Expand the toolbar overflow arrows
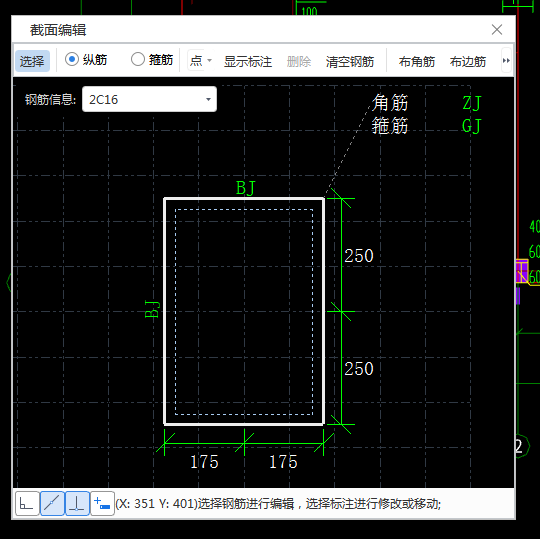This screenshot has height=539, width=540. (x=506, y=61)
